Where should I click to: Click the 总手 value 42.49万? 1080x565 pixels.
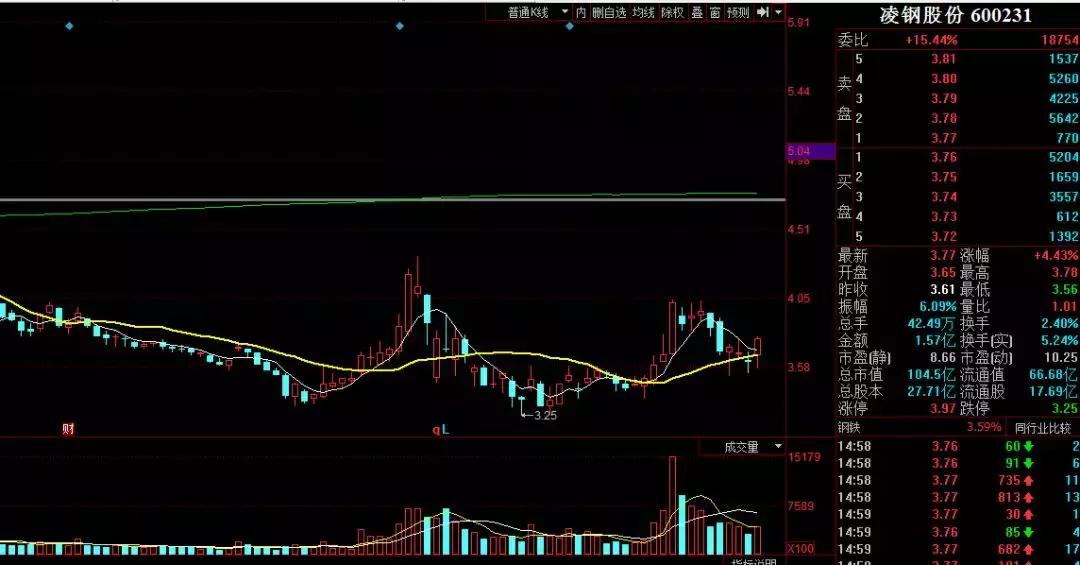coord(932,323)
